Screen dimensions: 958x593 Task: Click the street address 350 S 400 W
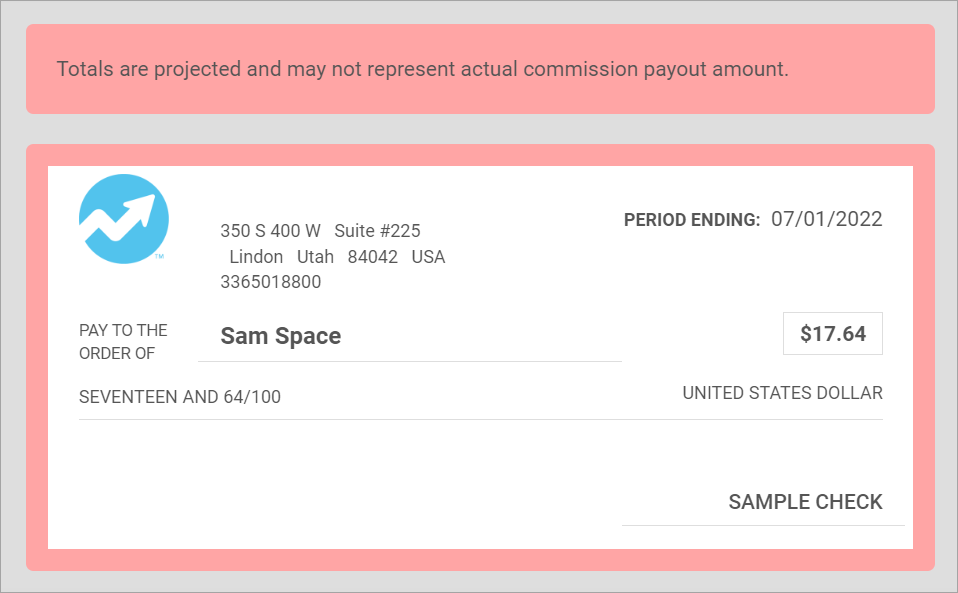[270, 231]
